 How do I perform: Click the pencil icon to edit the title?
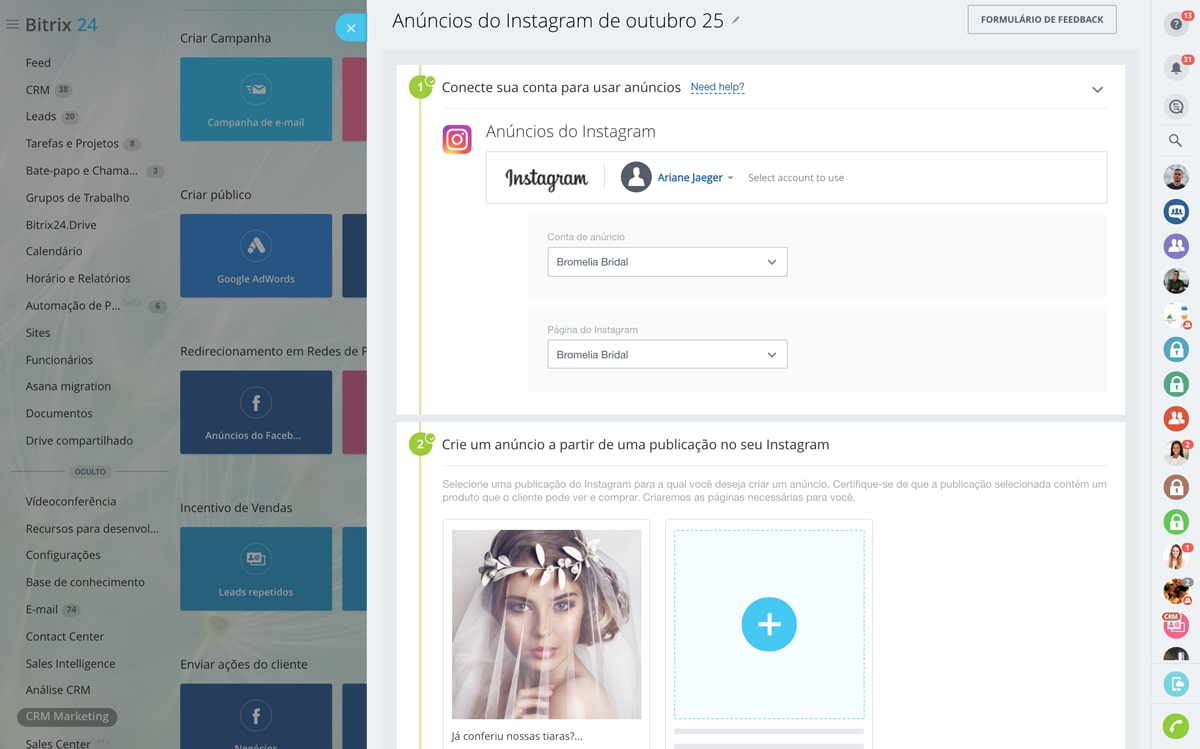pos(736,20)
